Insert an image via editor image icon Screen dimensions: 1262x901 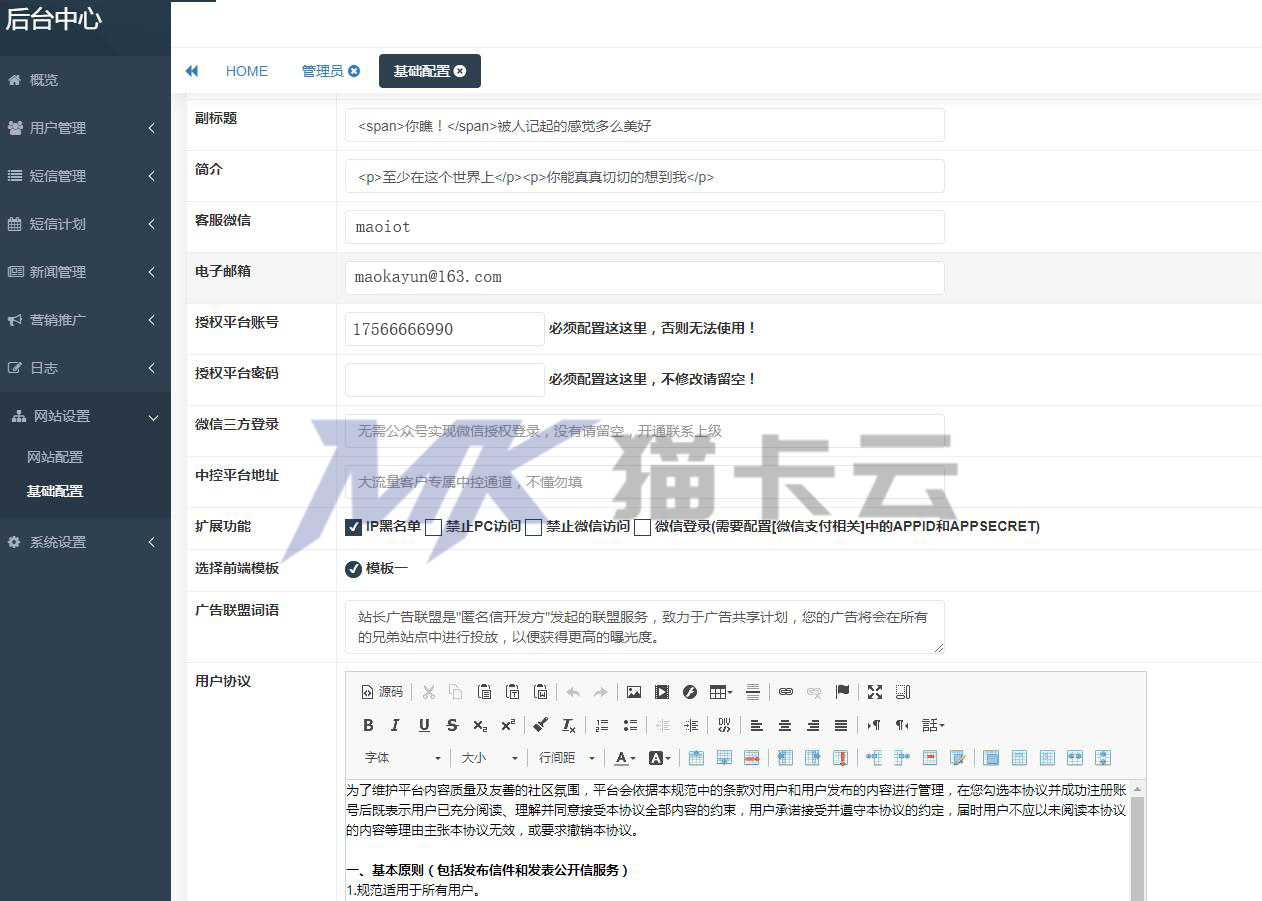point(634,692)
